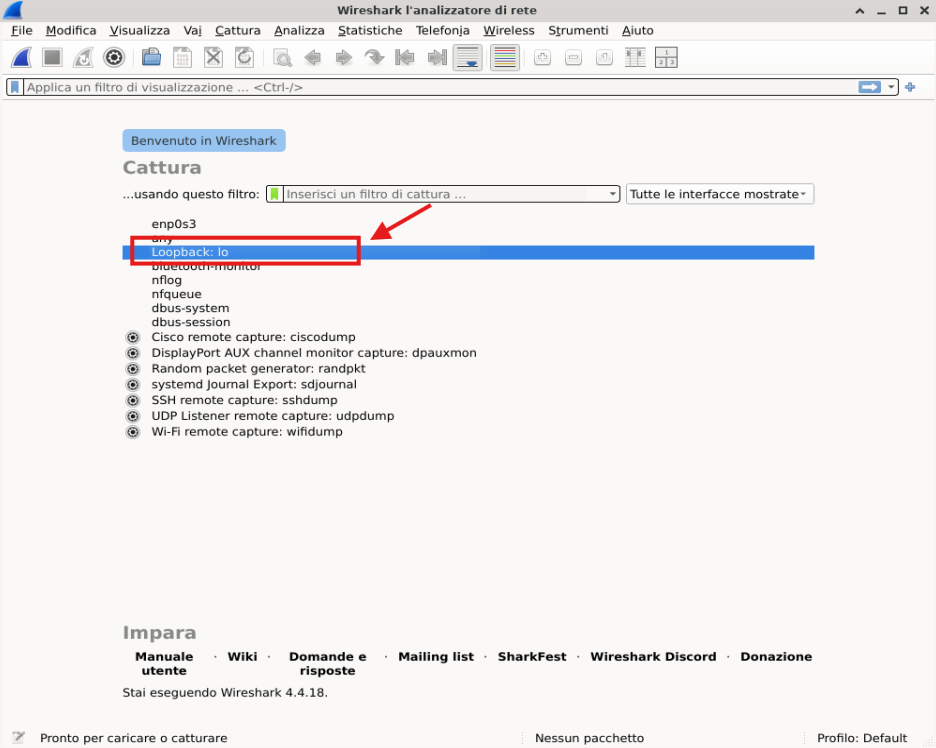Click the restart capture icon
The width and height of the screenshot is (936, 748).
(x=83, y=58)
